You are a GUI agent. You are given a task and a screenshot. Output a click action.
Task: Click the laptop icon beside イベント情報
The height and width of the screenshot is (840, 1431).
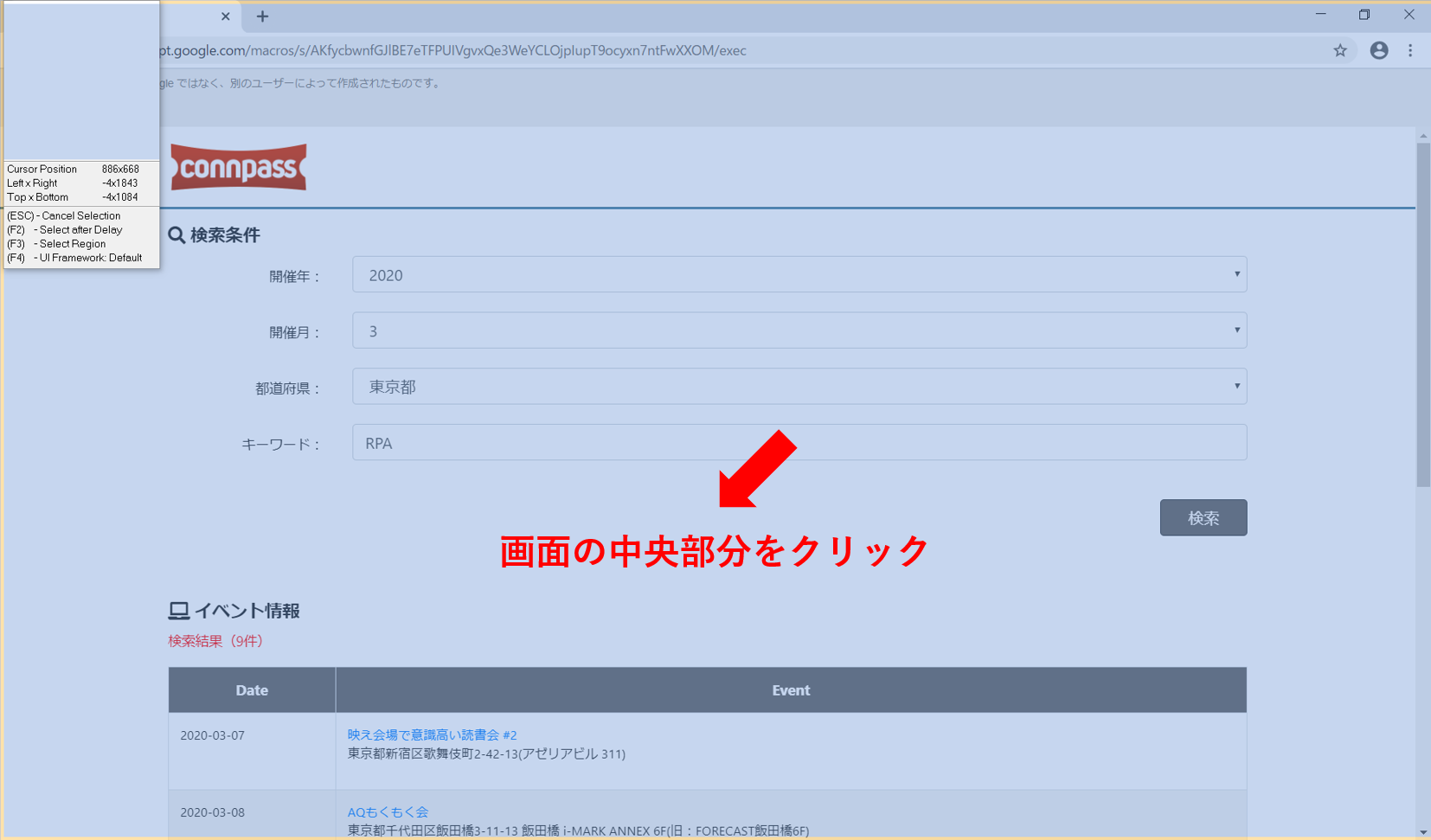click(x=178, y=611)
